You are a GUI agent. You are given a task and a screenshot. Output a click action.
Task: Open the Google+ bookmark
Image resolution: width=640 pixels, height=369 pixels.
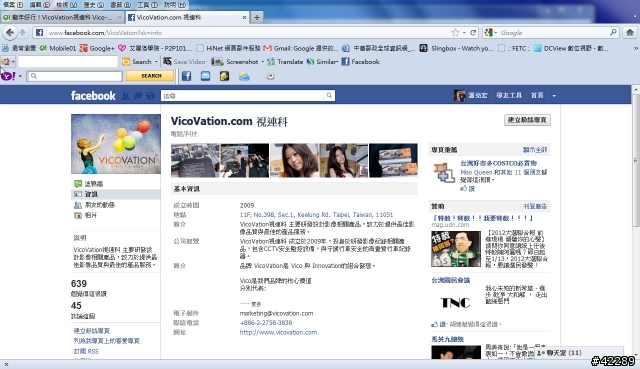point(97,48)
